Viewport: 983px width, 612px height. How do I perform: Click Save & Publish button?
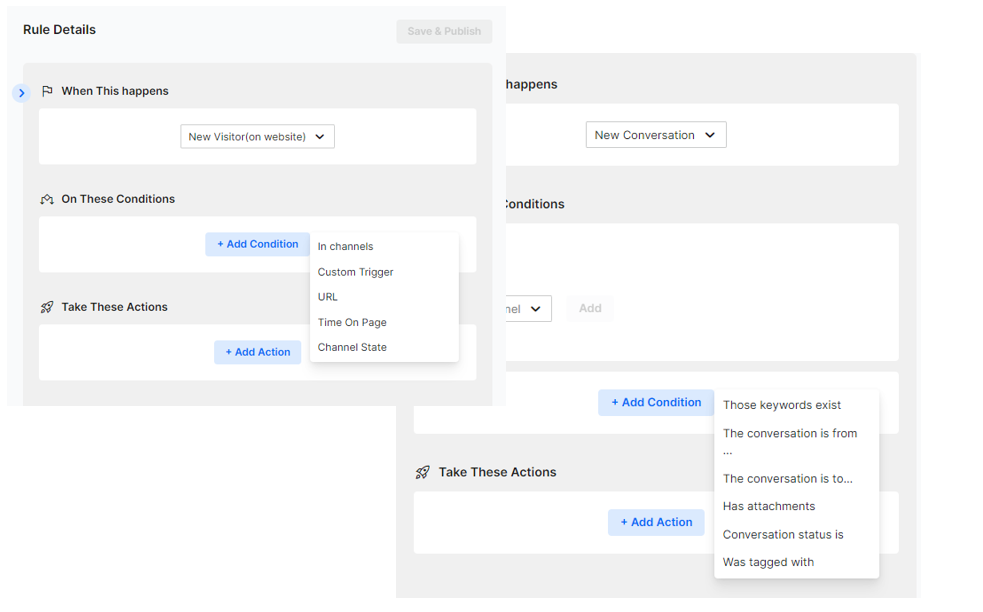444,31
